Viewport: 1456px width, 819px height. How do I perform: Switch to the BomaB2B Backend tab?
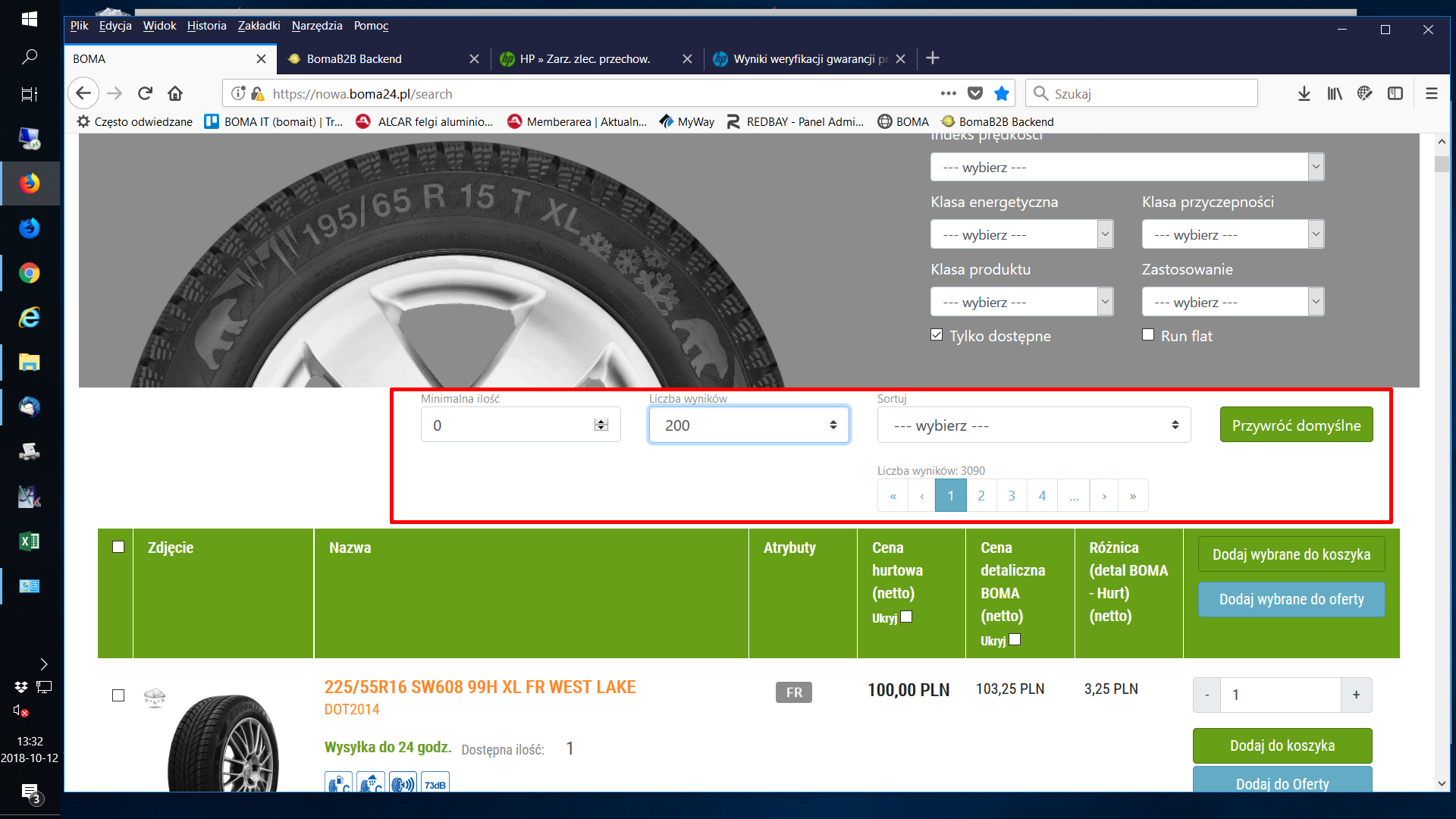[x=354, y=59]
